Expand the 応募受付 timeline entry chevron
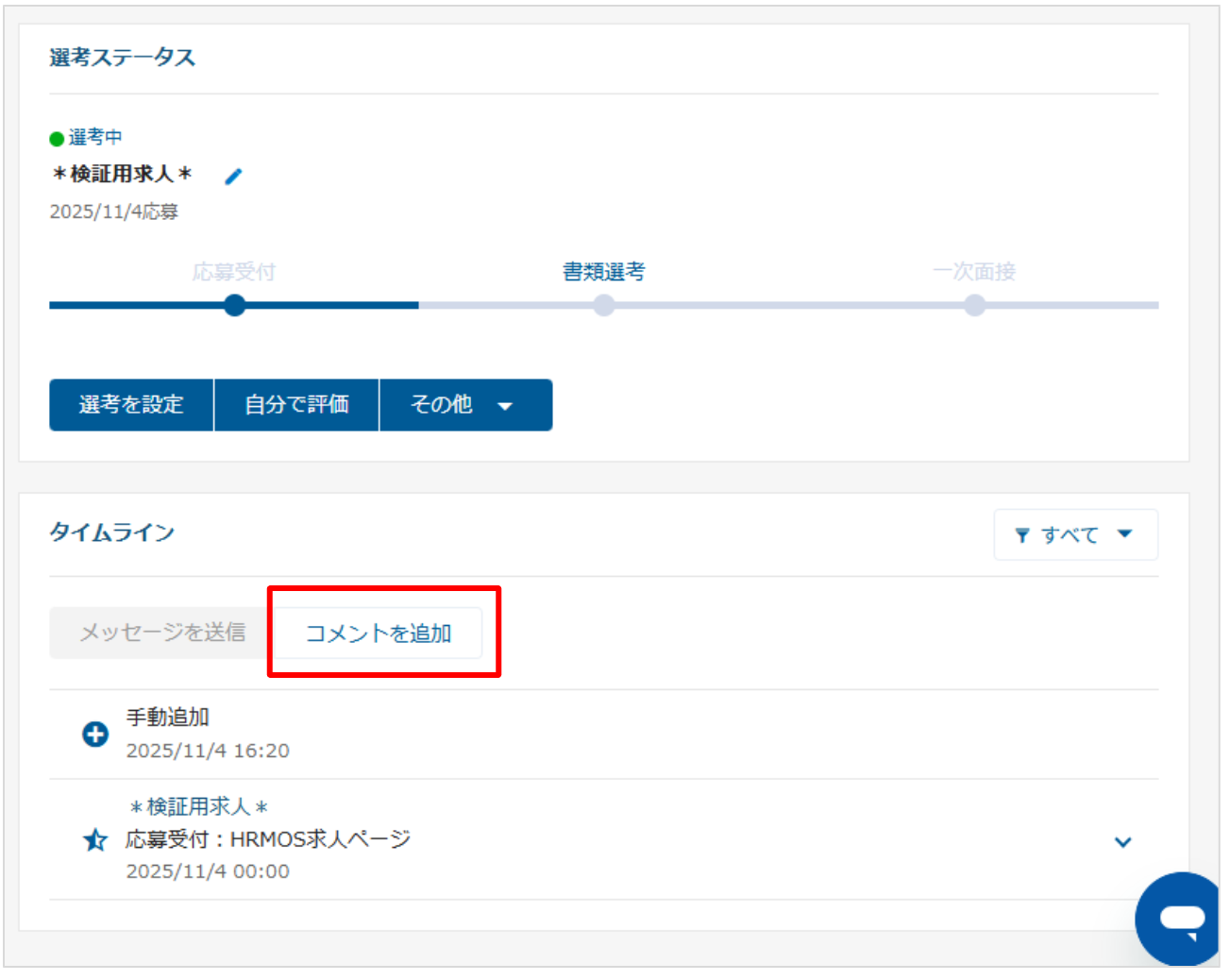Image resolution: width=1230 pixels, height=980 pixels. [x=1122, y=841]
